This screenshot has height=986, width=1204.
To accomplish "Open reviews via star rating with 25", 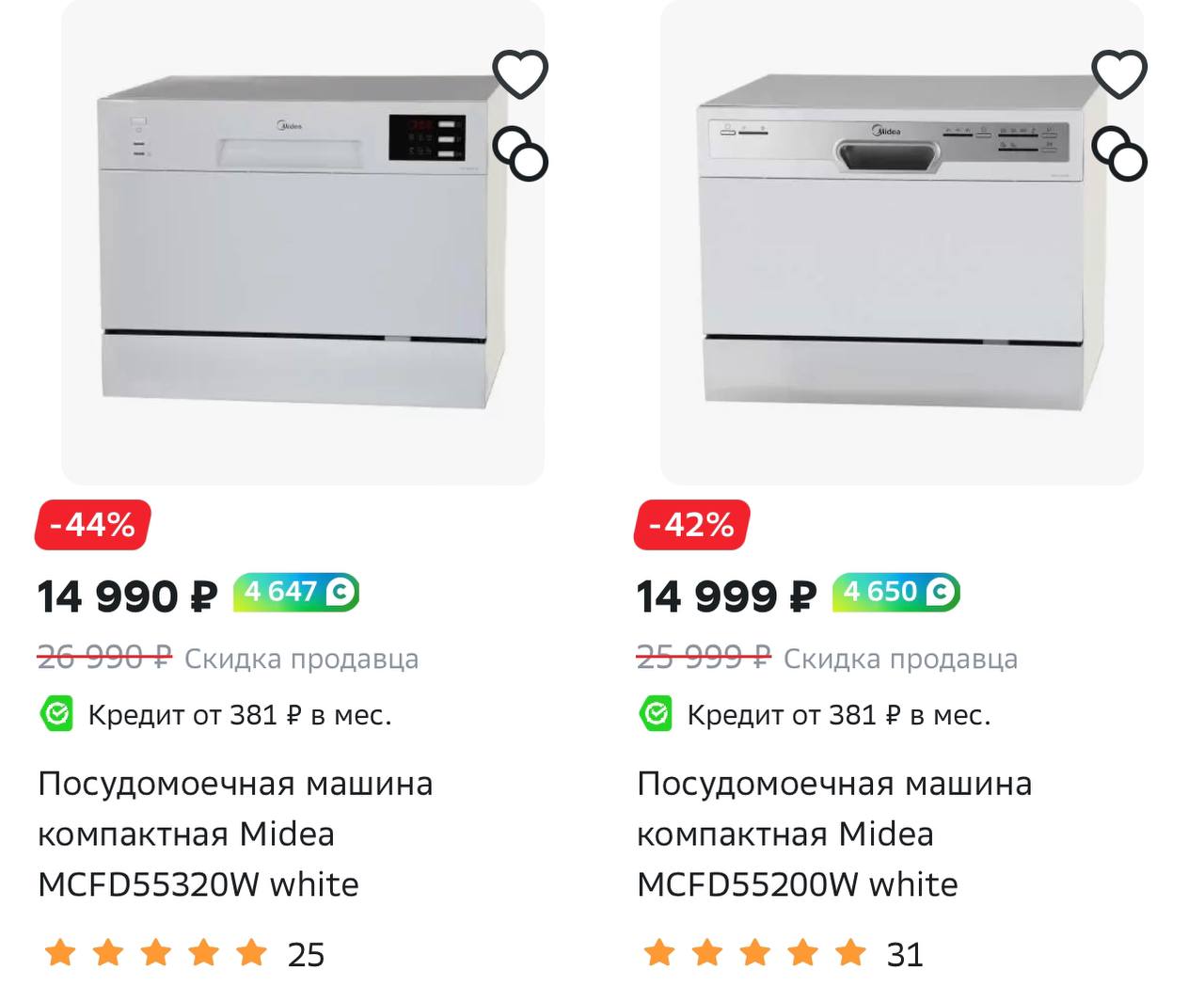I will tap(156, 953).
